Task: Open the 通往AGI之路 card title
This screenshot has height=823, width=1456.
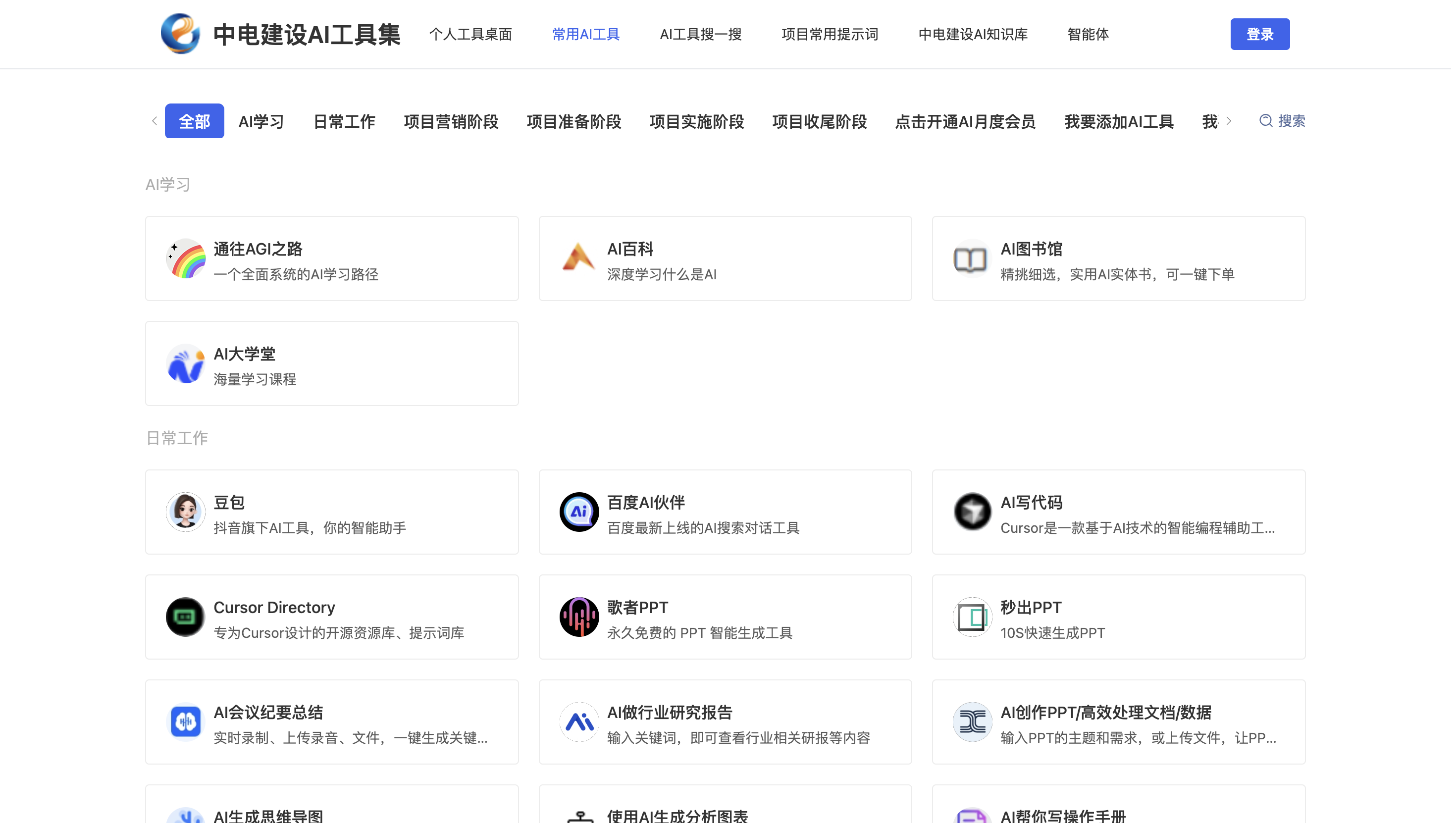Action: [259, 249]
